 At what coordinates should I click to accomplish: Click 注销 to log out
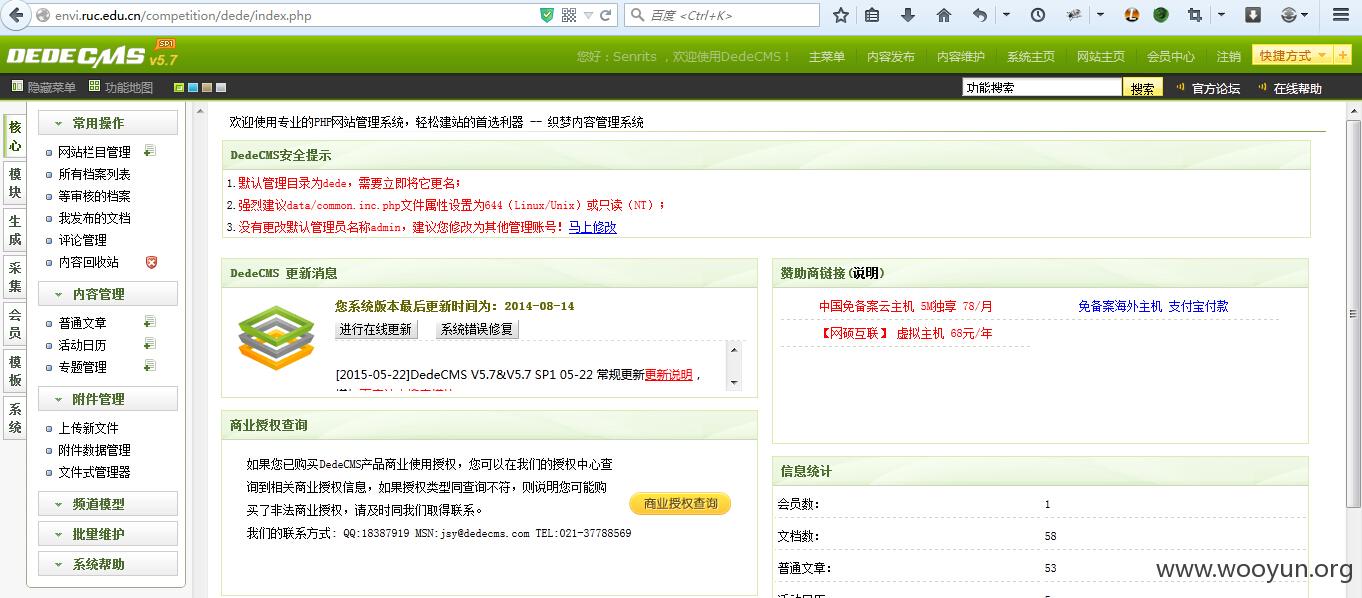(x=1228, y=57)
